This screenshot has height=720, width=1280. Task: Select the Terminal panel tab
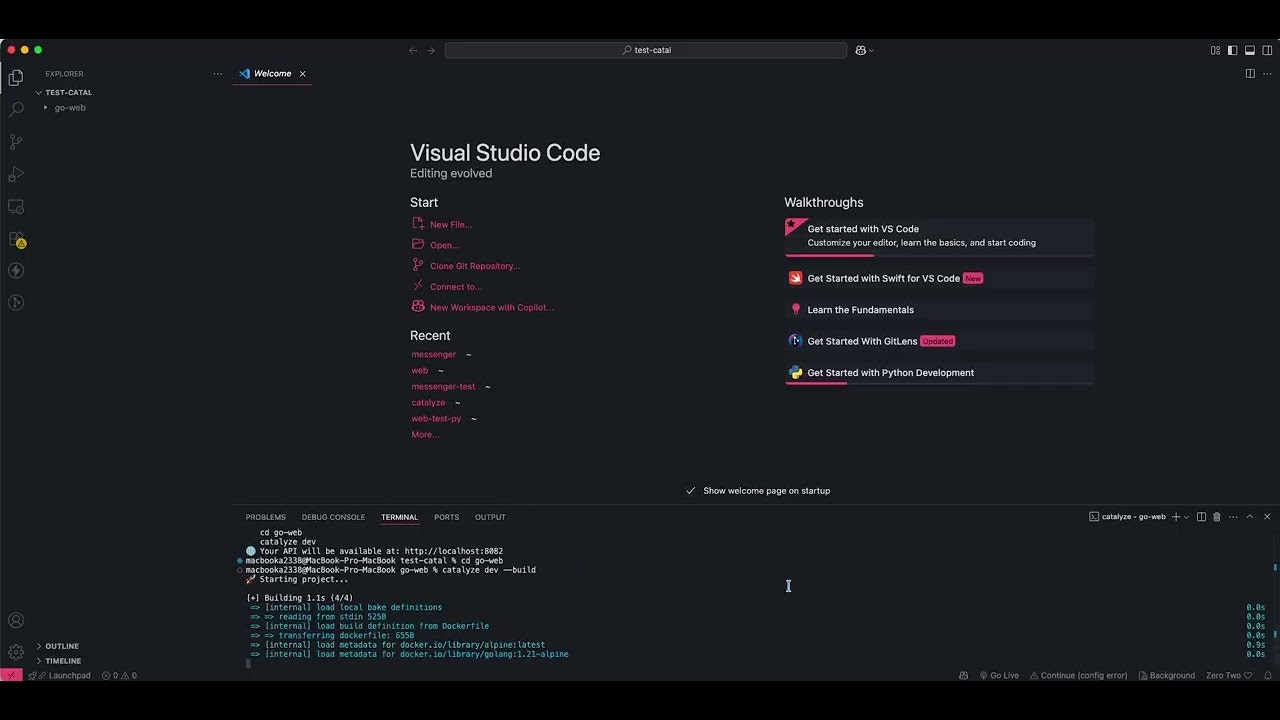pyautogui.click(x=399, y=517)
